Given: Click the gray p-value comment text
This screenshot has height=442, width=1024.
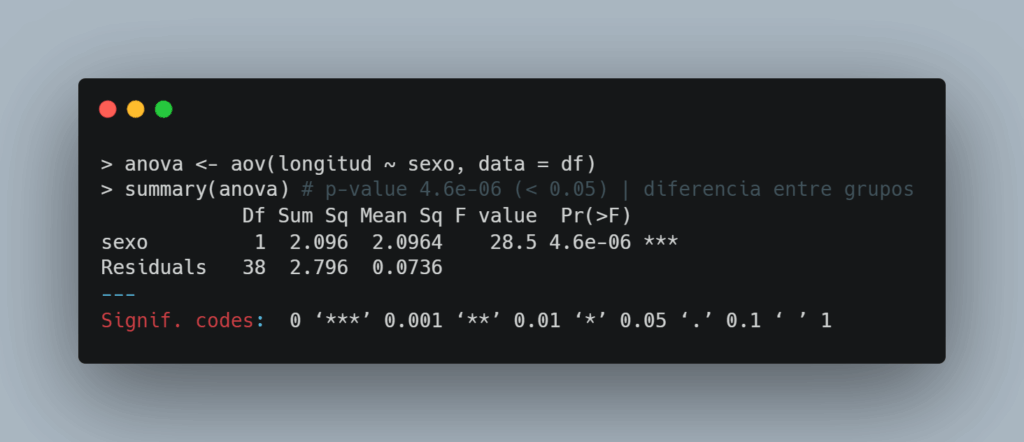Looking at the screenshot, I should point(607,190).
